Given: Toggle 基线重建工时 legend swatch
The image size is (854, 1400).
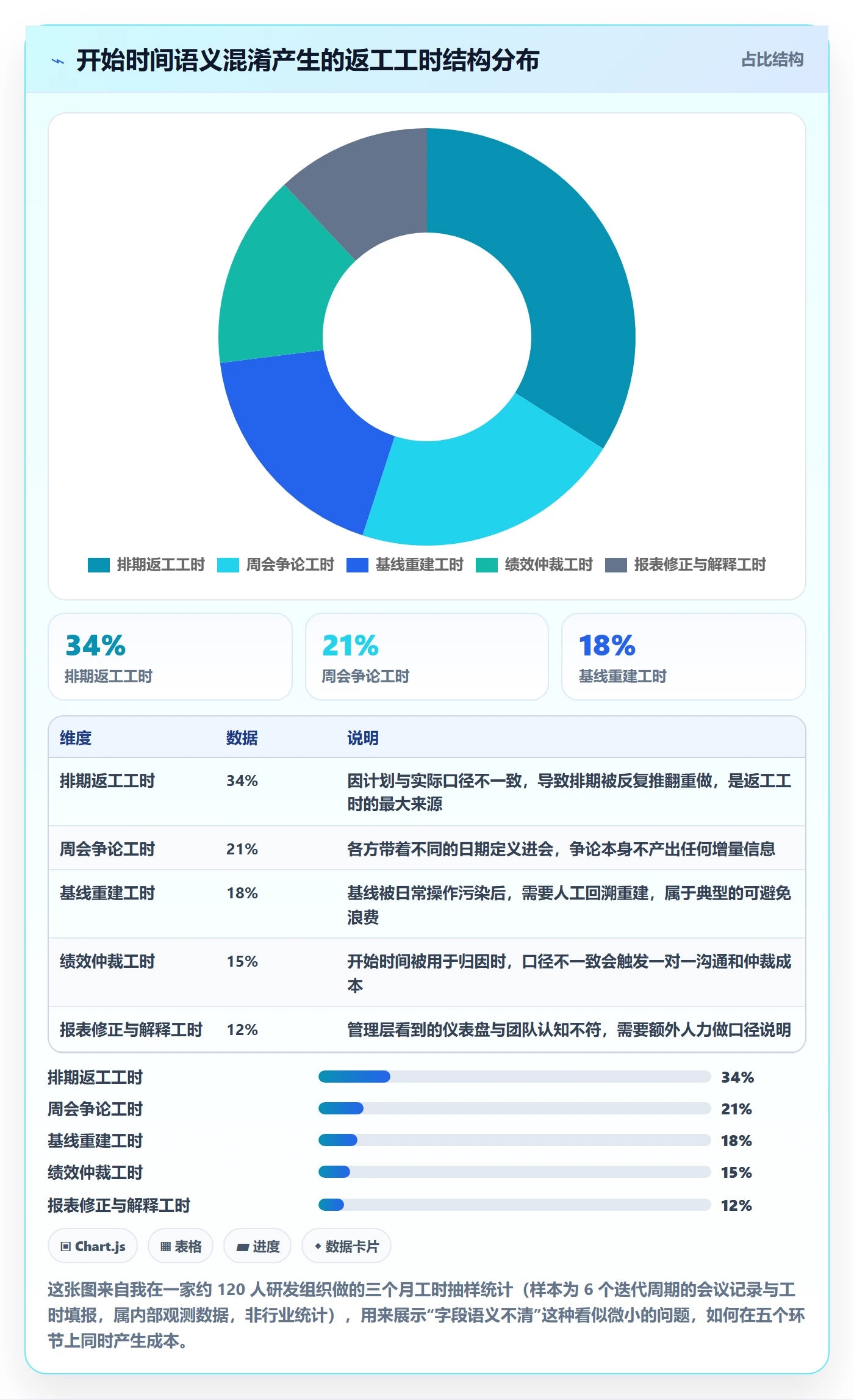Looking at the screenshot, I should [357, 565].
